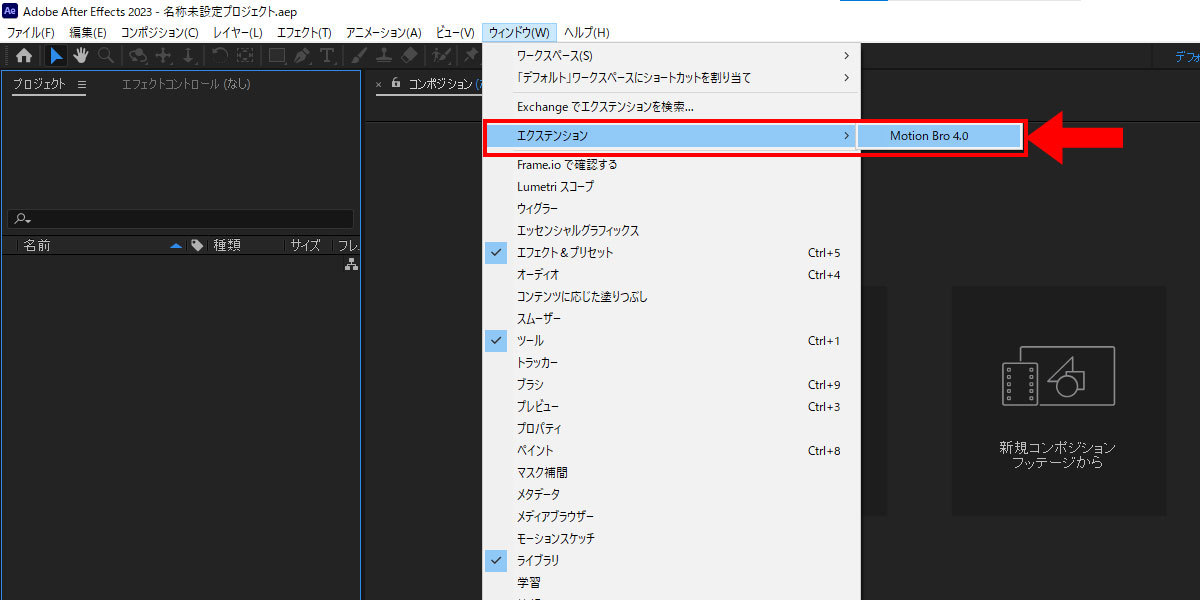
Task: Click the label tag column icon
Action: pos(197,245)
